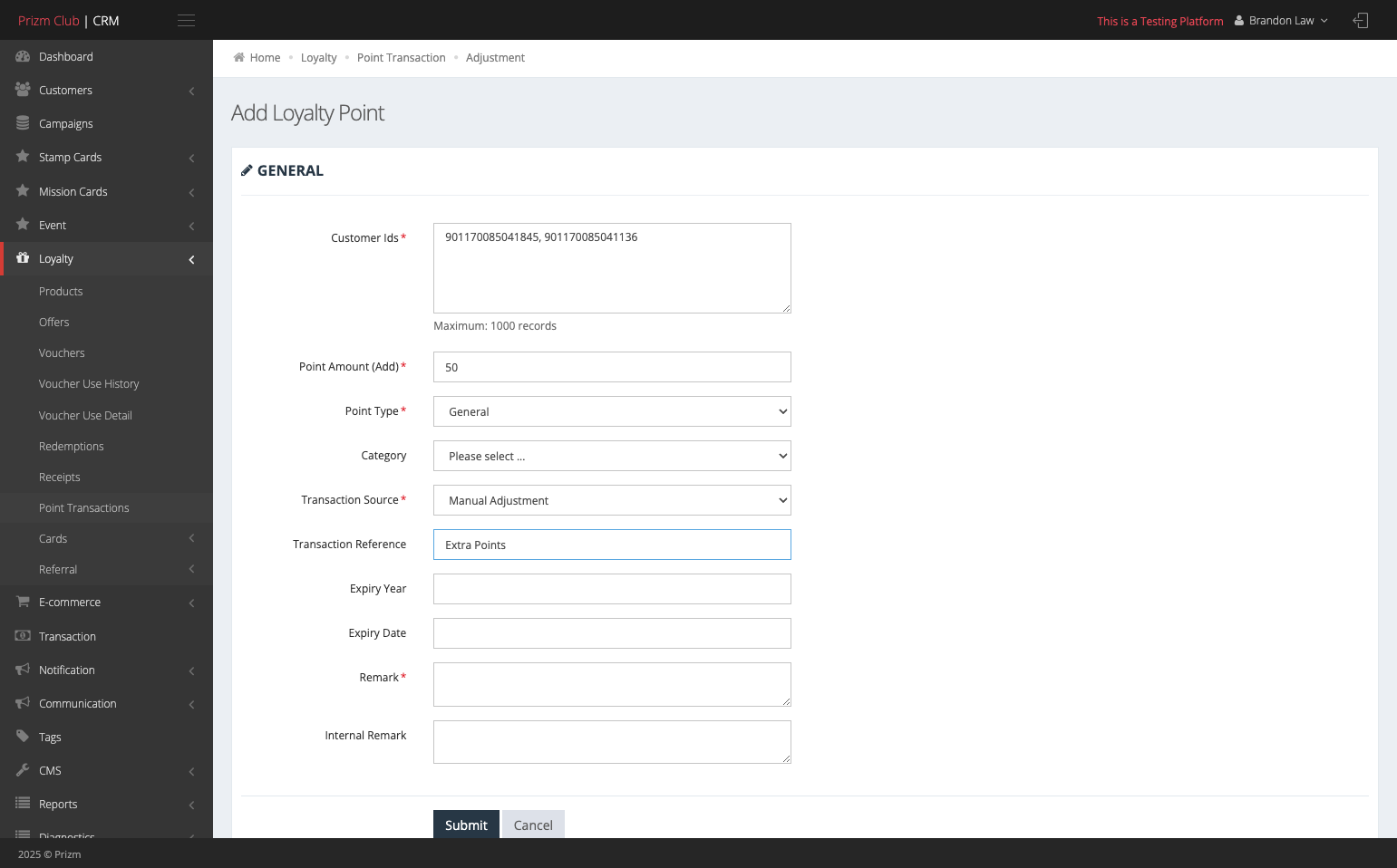Image resolution: width=1397 pixels, height=868 pixels.
Task: Click the Home breadcrumb house icon
Action: click(x=239, y=57)
